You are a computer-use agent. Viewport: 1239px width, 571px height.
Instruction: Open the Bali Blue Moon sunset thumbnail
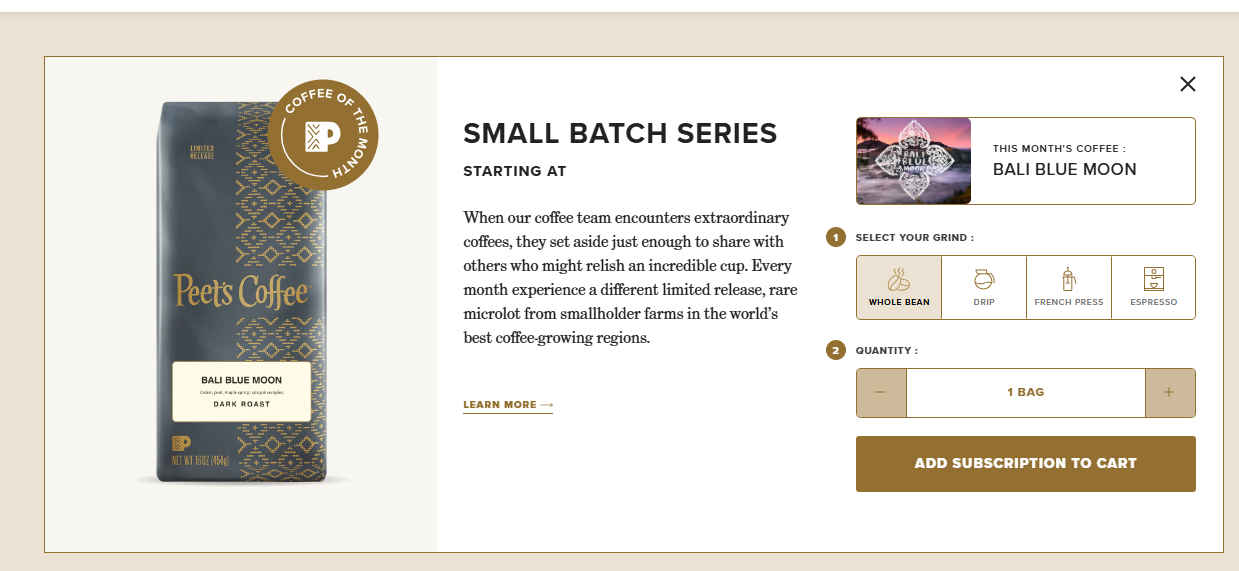tap(914, 161)
